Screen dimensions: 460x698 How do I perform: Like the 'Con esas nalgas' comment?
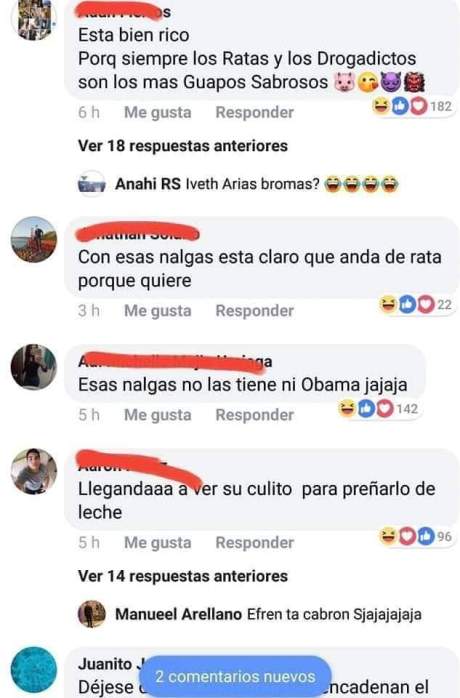coord(158,311)
